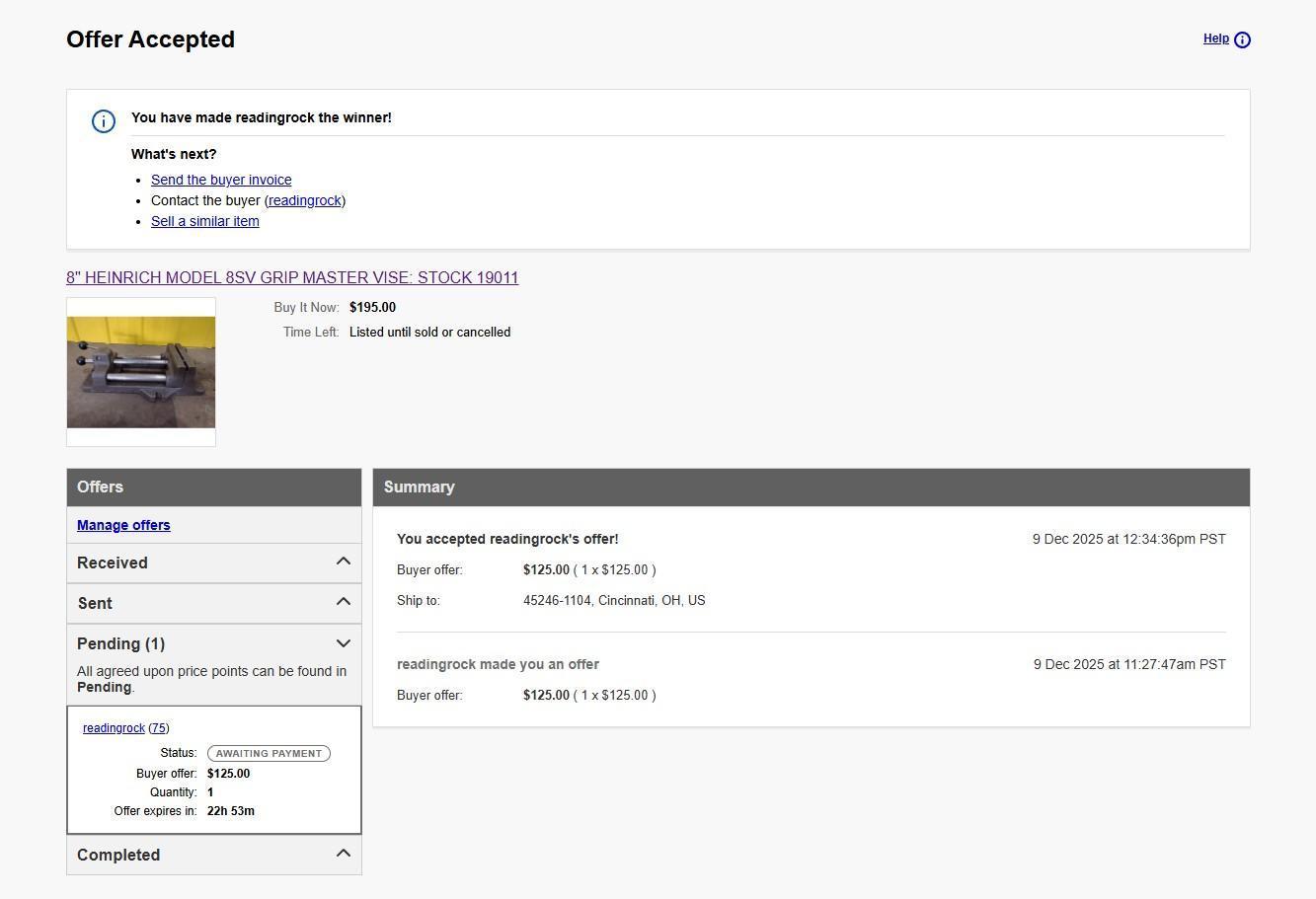
Task: Open Manage offers link
Action: pyautogui.click(x=123, y=525)
